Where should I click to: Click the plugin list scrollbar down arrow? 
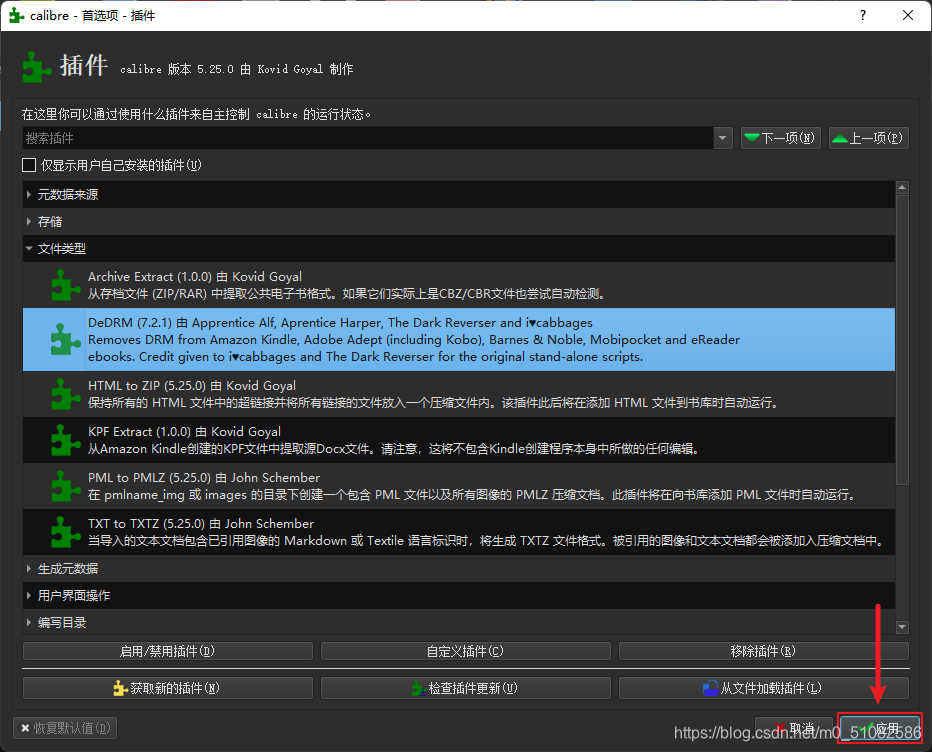(x=902, y=627)
